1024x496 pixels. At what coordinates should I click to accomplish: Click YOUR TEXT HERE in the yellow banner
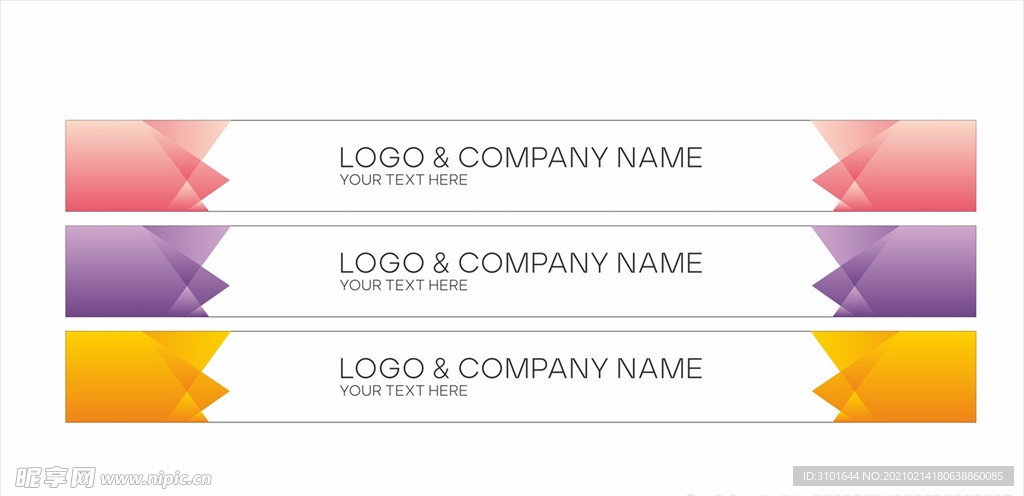(x=404, y=391)
